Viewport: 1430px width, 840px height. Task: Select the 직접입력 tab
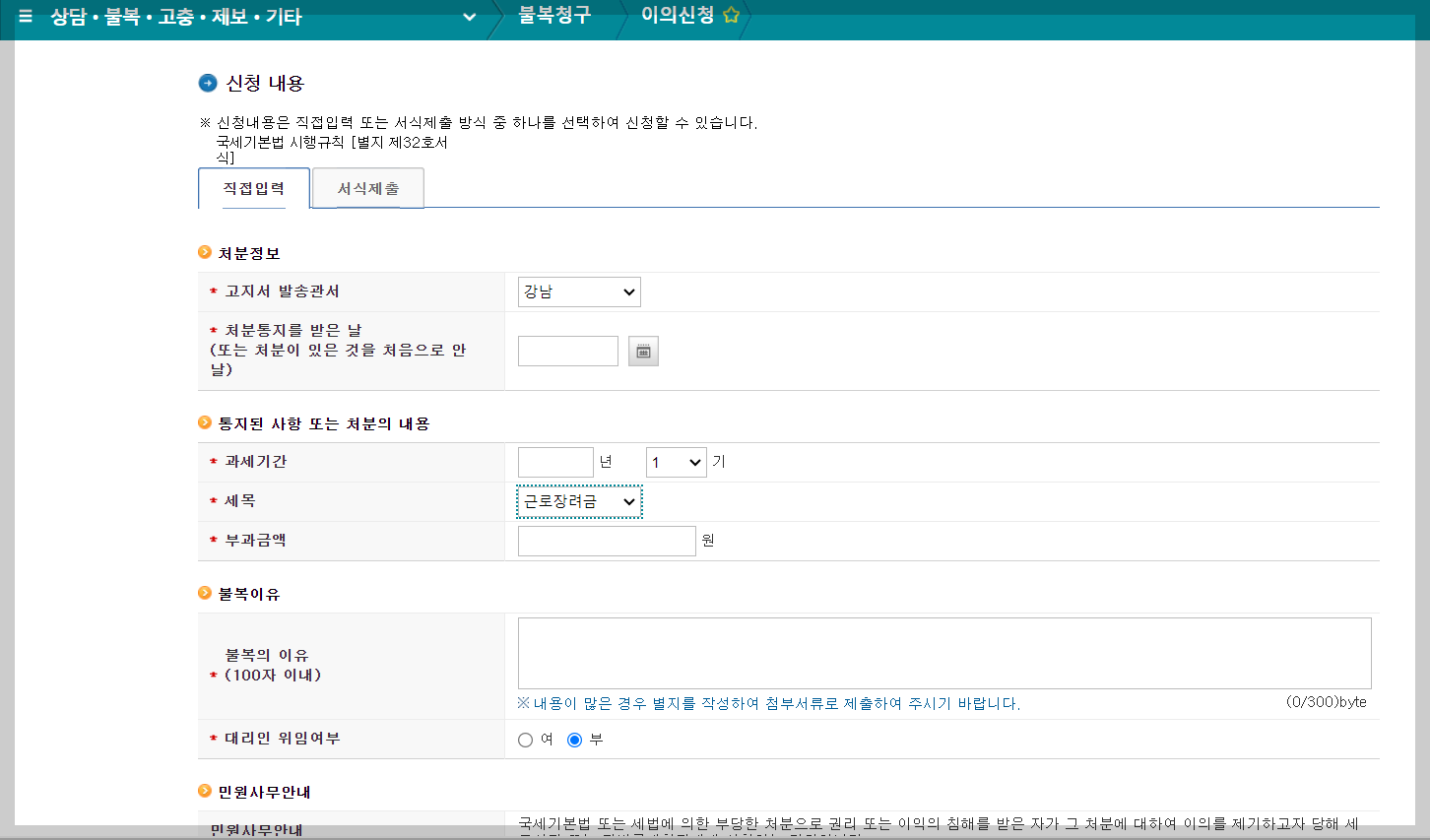[x=253, y=187]
